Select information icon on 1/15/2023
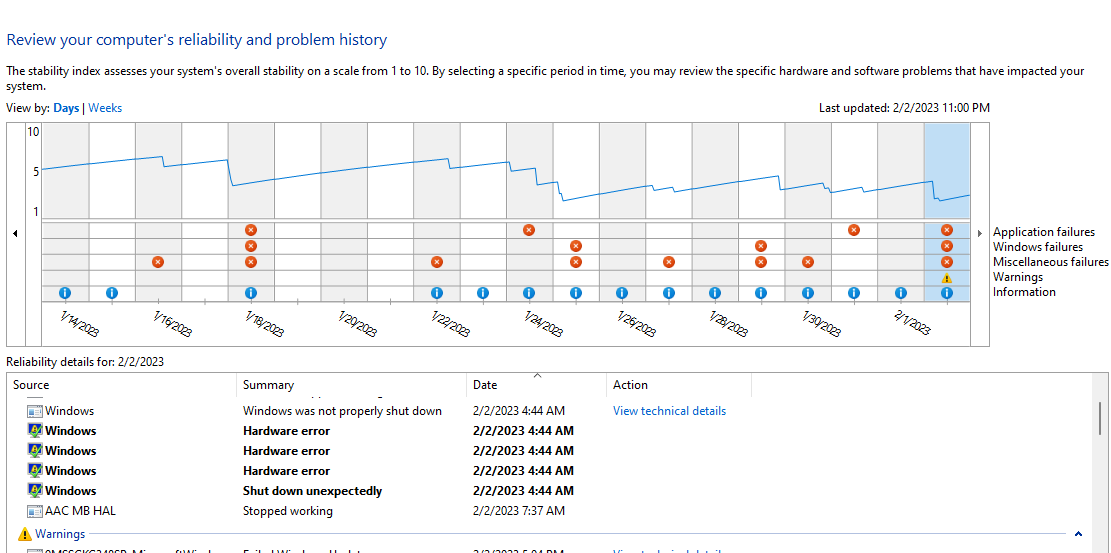The height and width of the screenshot is (553, 1111). (x=111, y=293)
